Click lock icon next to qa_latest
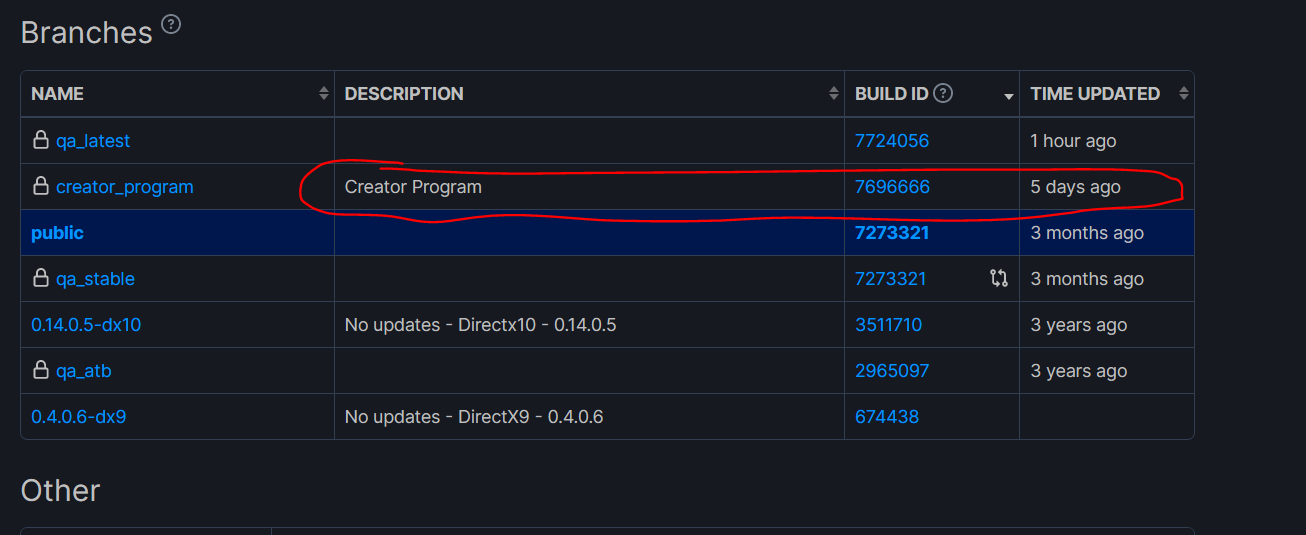The width and height of the screenshot is (1306, 535). pyautogui.click(x=41, y=141)
